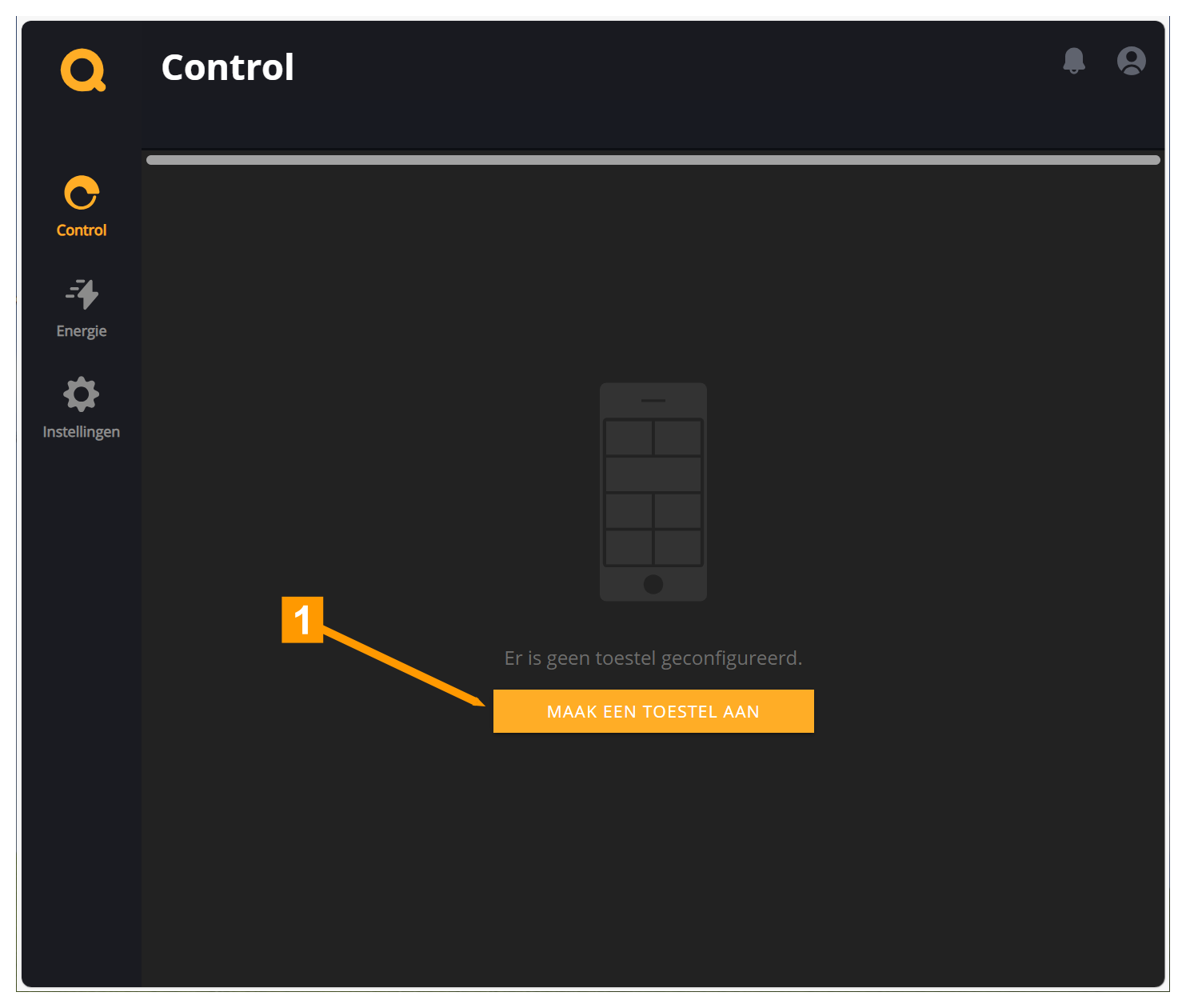The width and height of the screenshot is (1186, 1008).
Task: Go to the Energie label in the sidebar
Action: coord(82,331)
